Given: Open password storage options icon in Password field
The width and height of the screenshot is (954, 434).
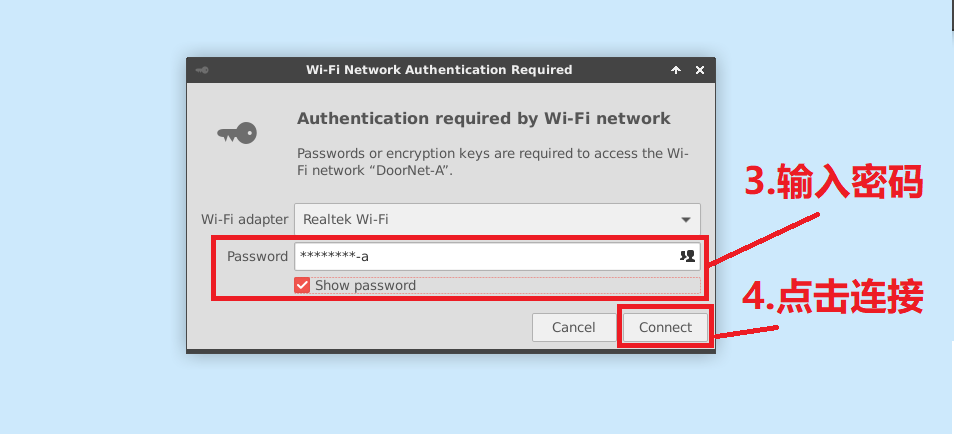Looking at the screenshot, I should click(x=687, y=256).
